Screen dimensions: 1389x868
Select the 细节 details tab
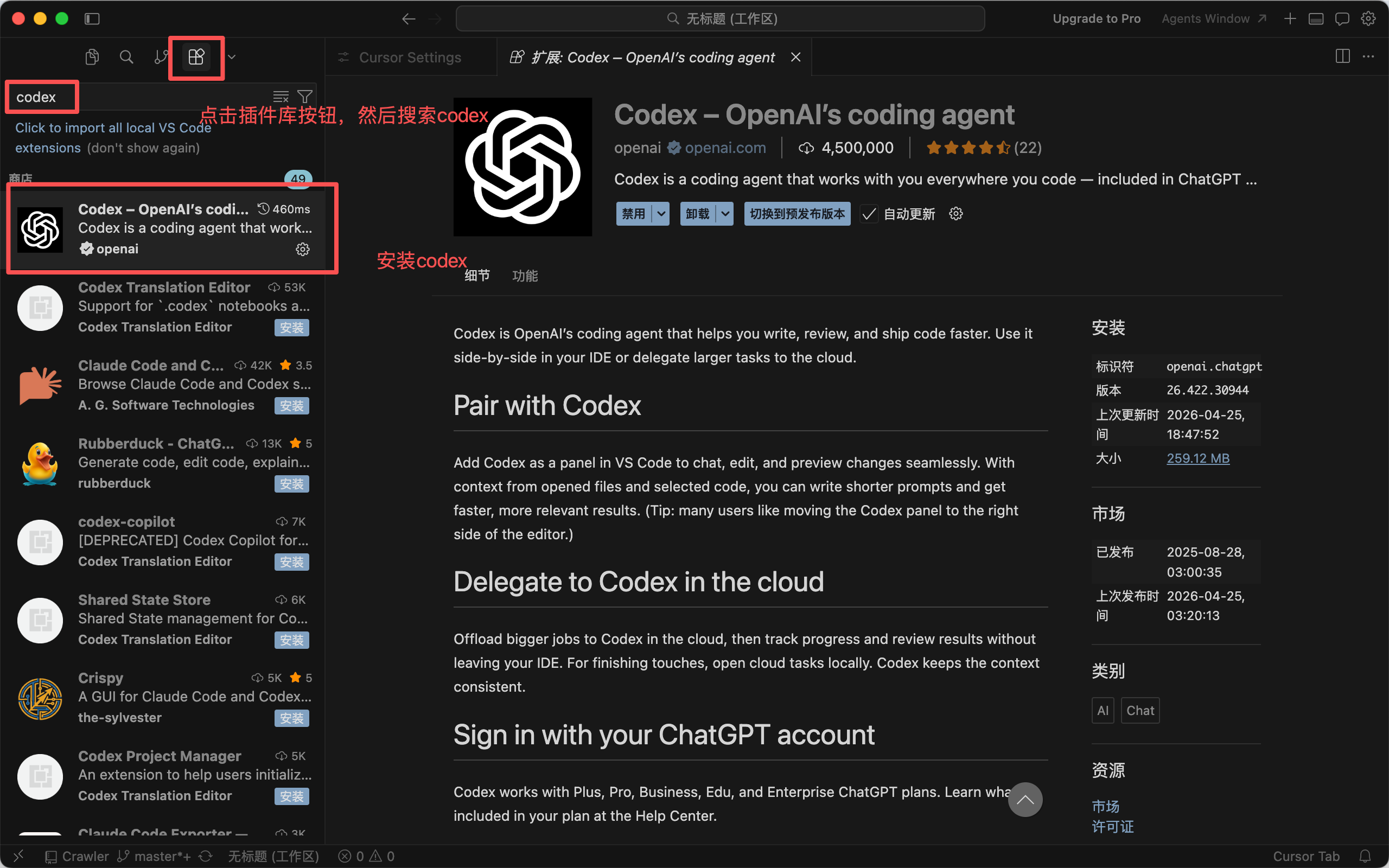[x=477, y=276]
